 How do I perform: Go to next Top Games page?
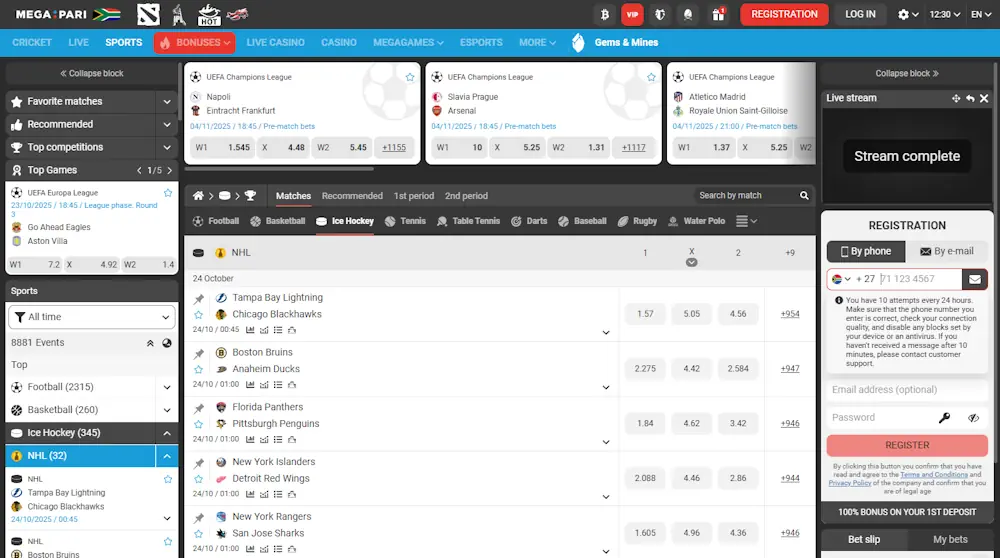click(x=170, y=170)
